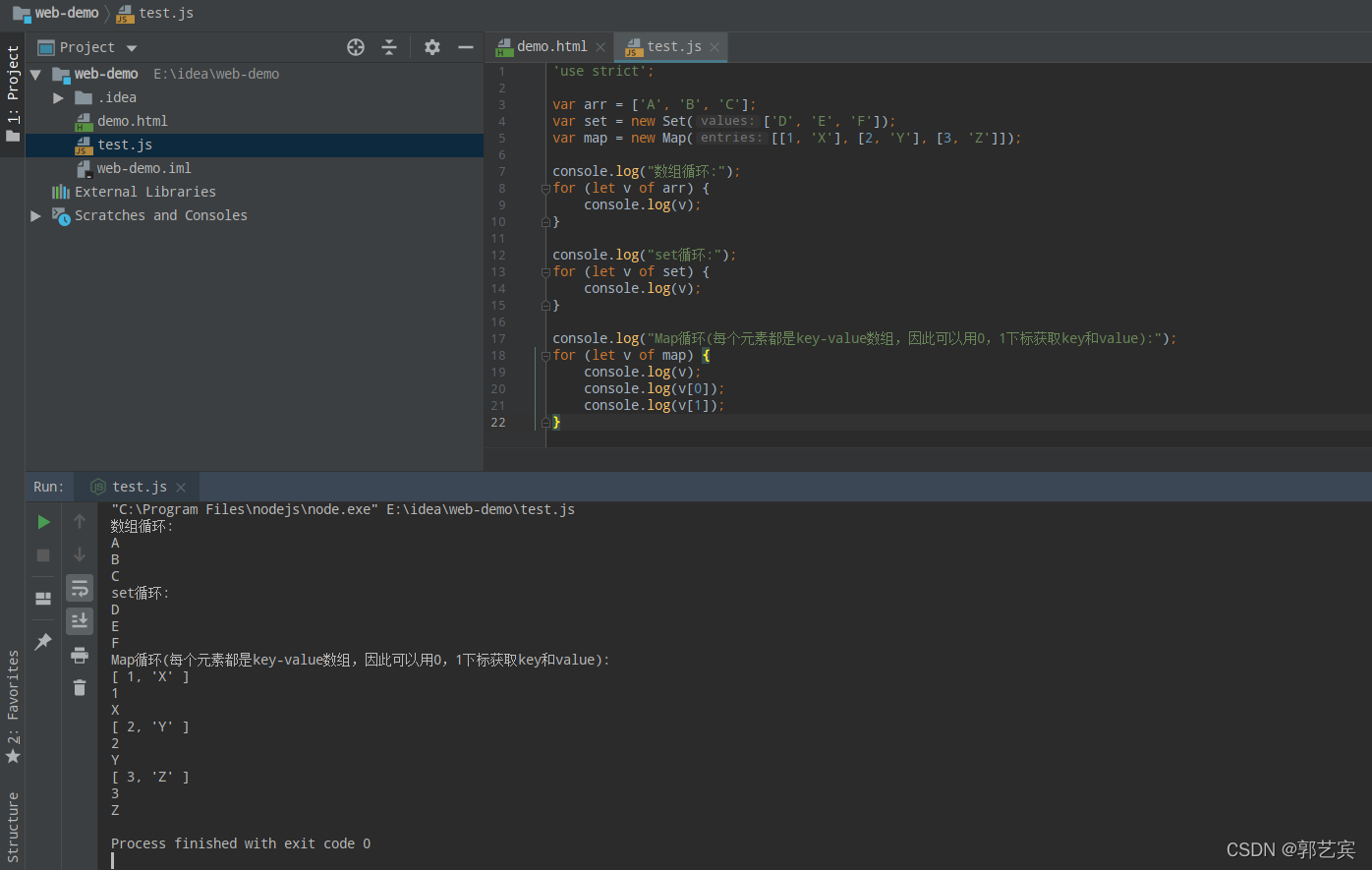Toggle Scroll to End in the Run console
Viewport: 1372px width, 870px height.
click(80, 620)
